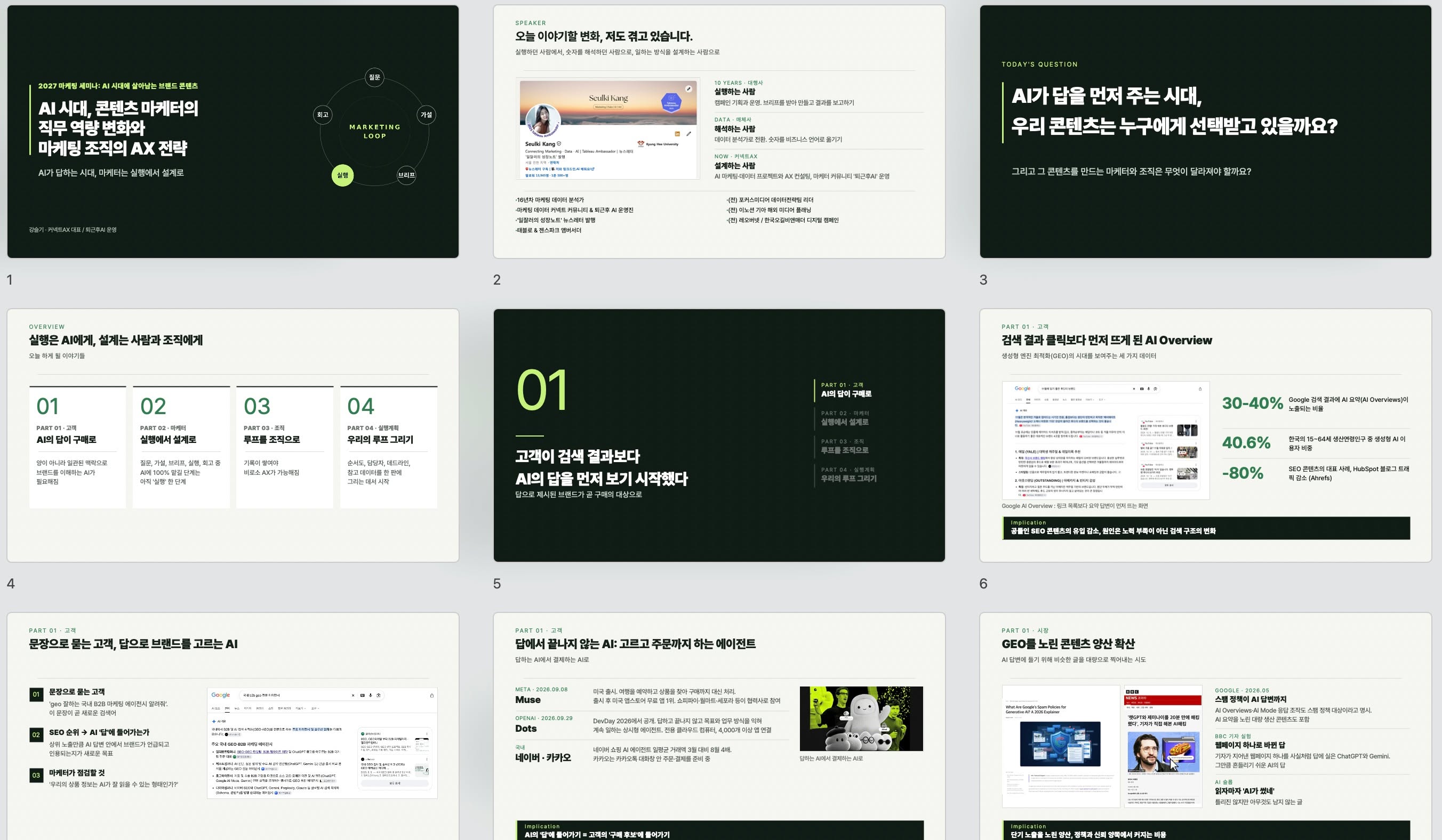Screen dimensions: 1442x840
Task: Click the '03' card '루프를 조직으로' in Overview
Action: coord(285,447)
